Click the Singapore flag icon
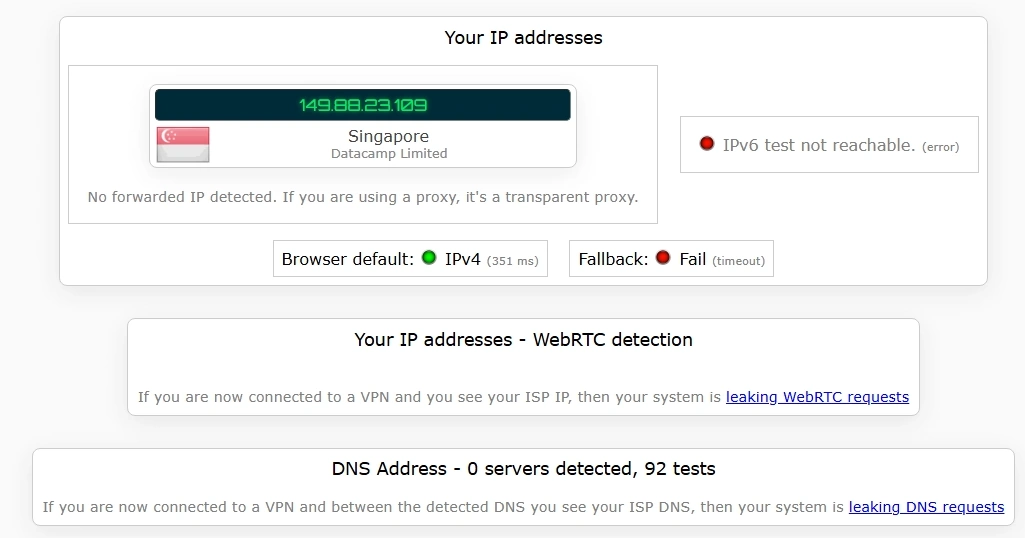The image size is (1025, 538). click(x=183, y=145)
